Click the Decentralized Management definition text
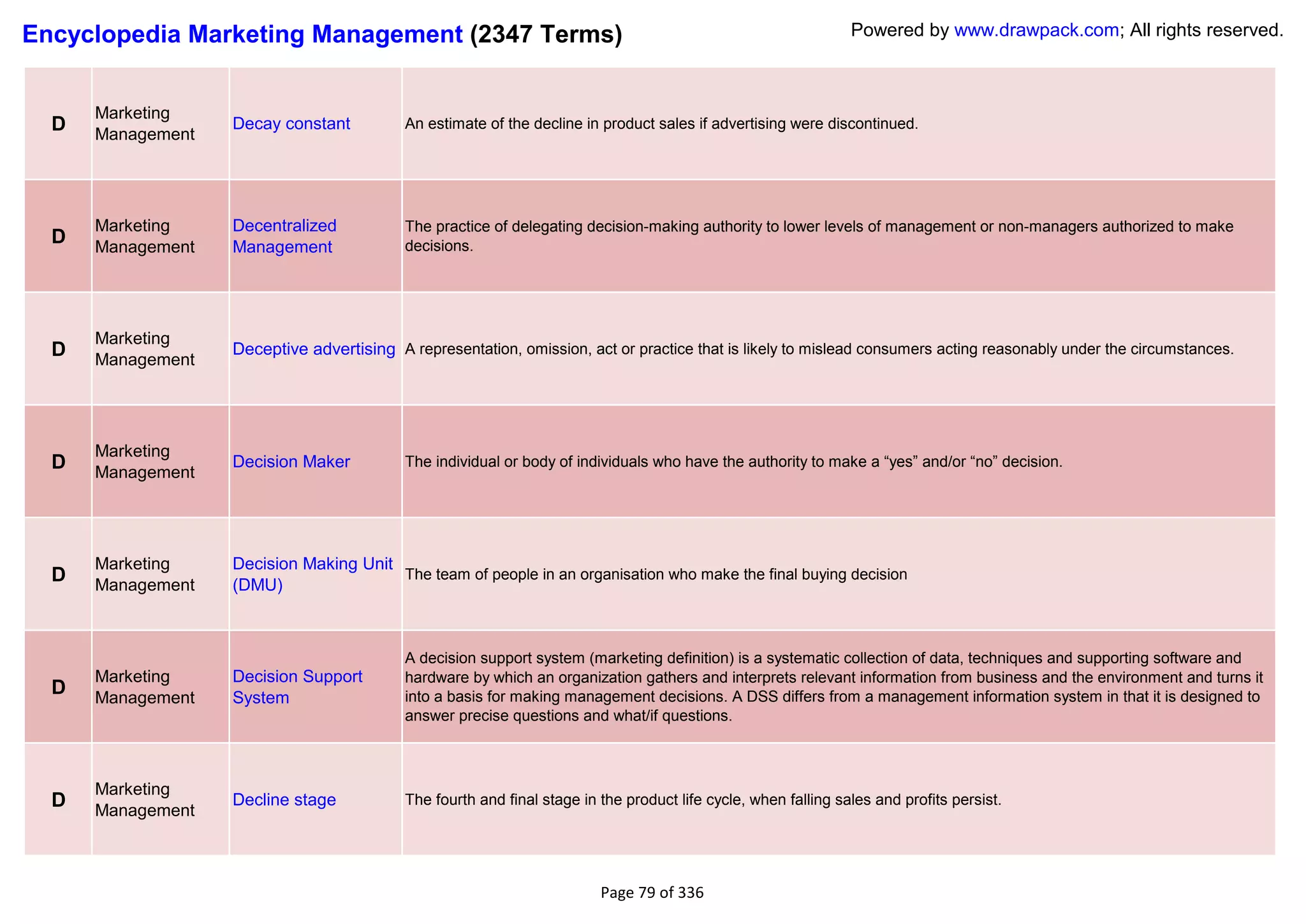The image size is (1306, 924). (819, 236)
